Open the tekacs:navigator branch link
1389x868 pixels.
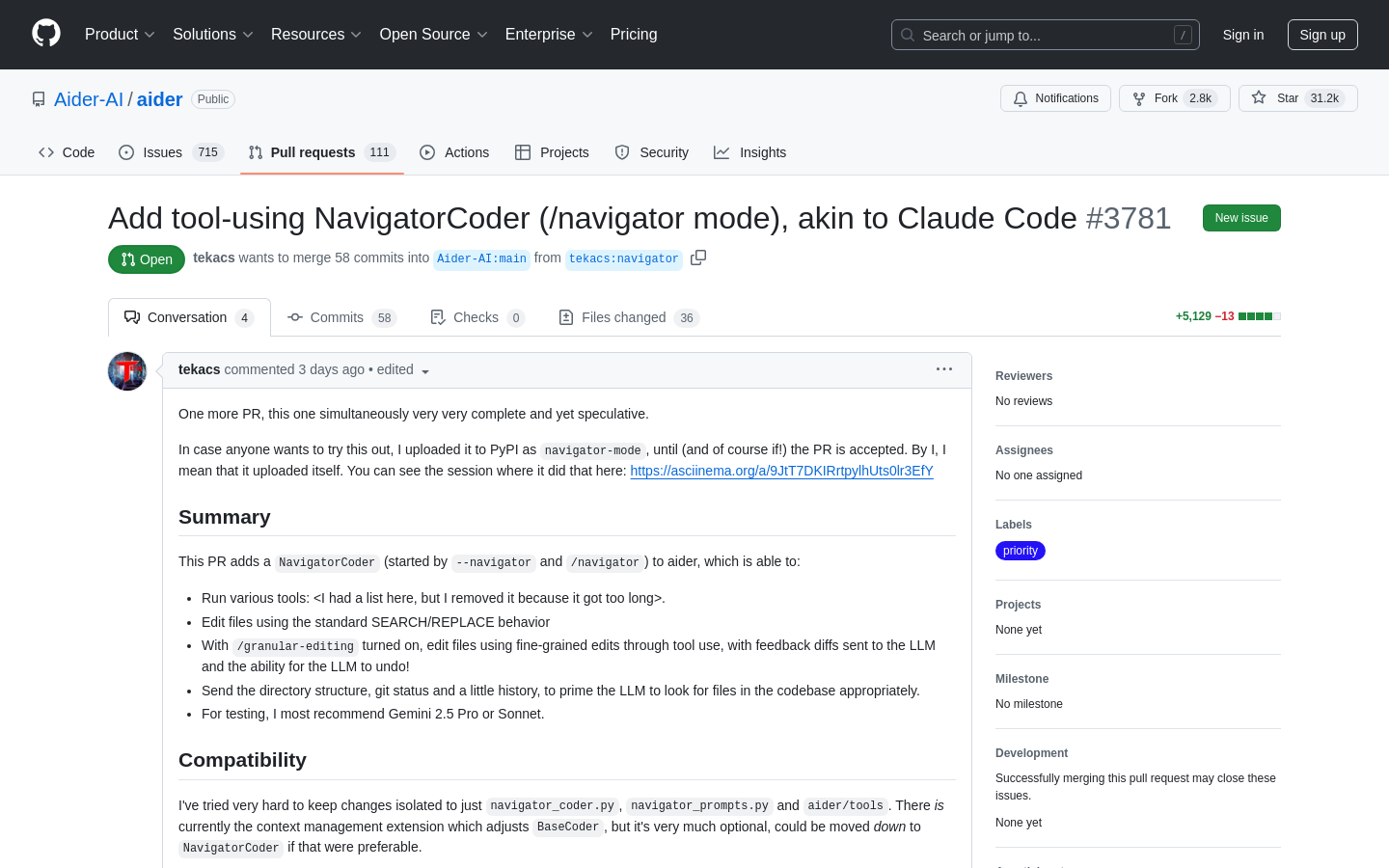click(624, 258)
